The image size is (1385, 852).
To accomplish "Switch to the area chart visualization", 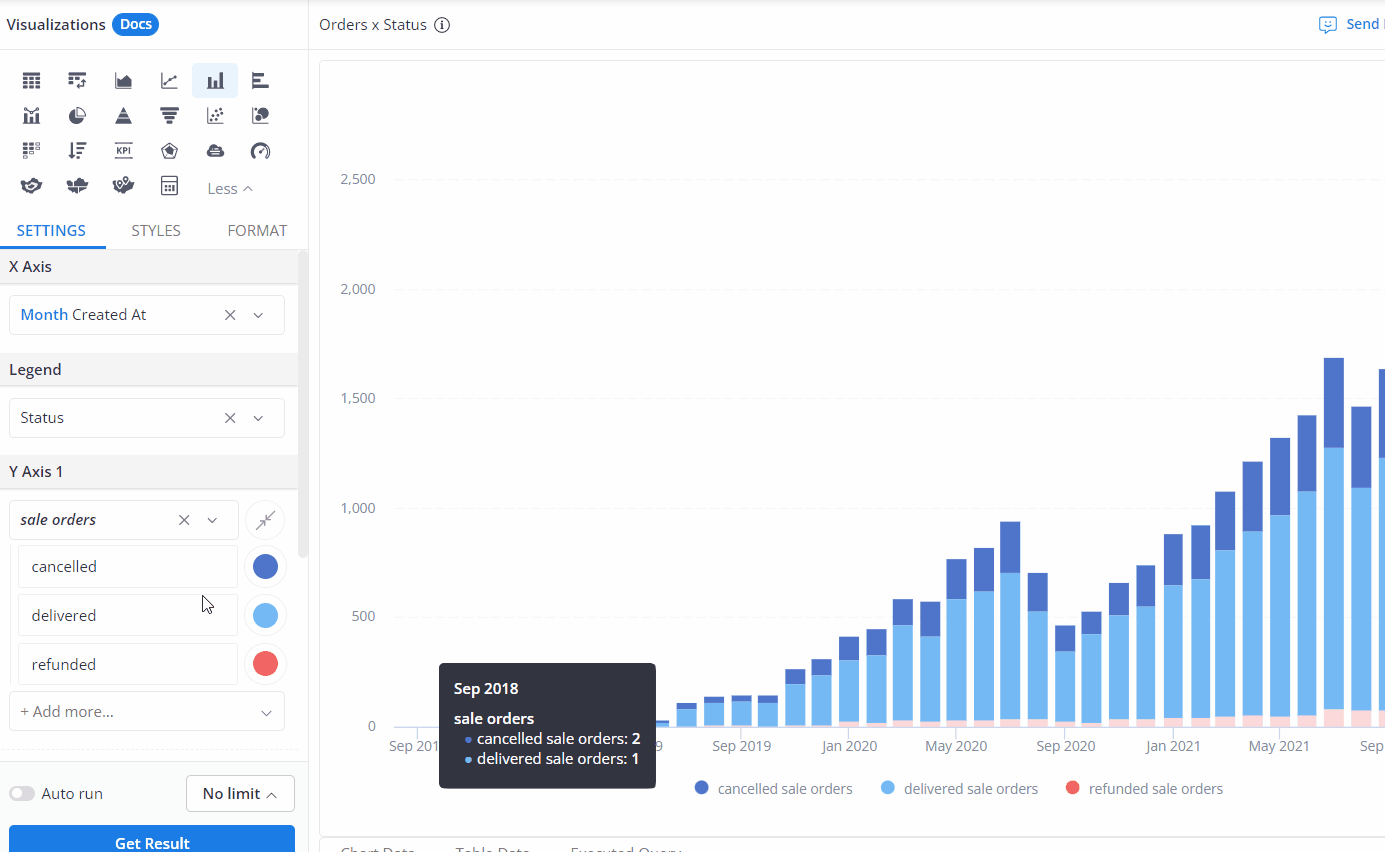I will (123, 81).
